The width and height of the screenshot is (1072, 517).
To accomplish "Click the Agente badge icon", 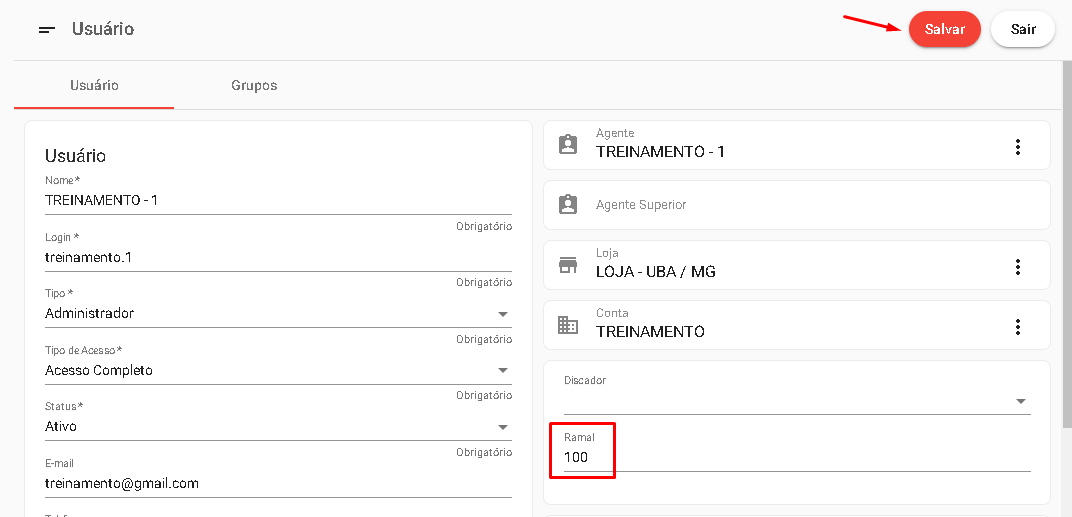I will (568, 144).
